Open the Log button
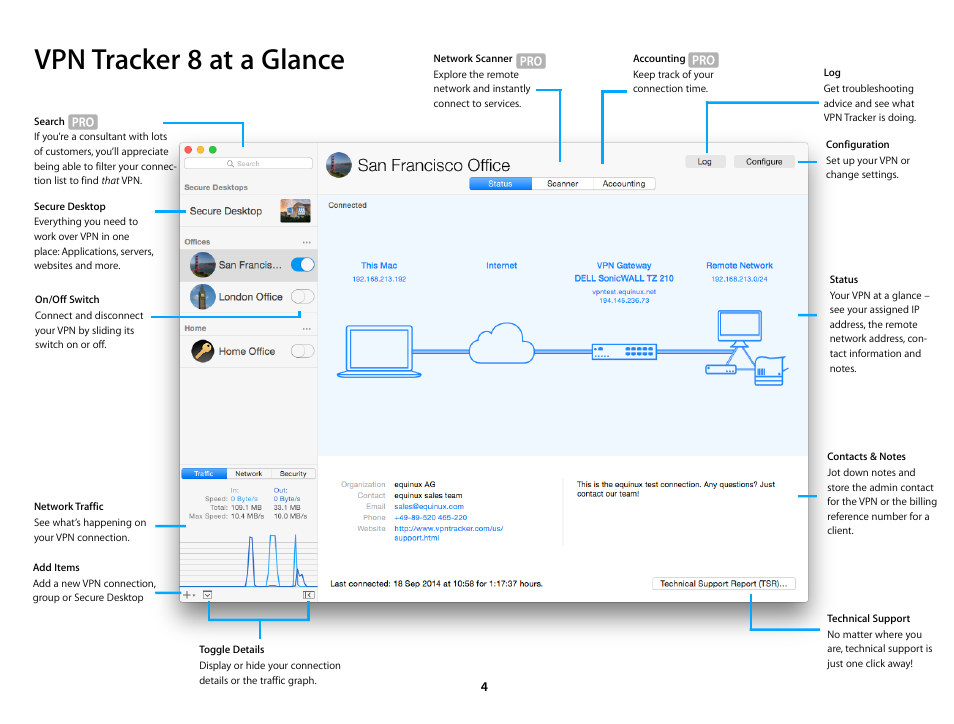954x724 pixels. click(x=705, y=162)
